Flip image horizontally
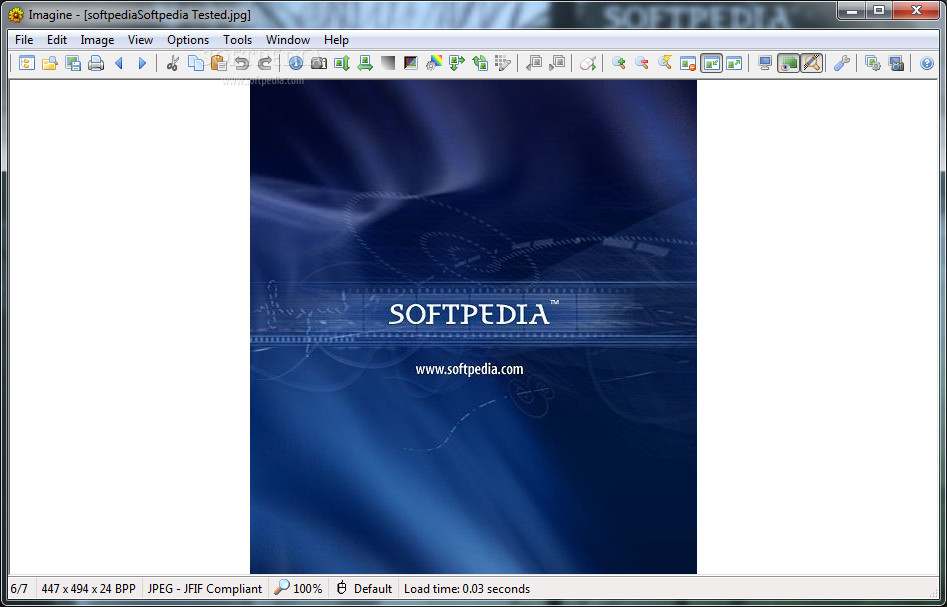Viewport: 947px width, 607px height. pos(365,63)
